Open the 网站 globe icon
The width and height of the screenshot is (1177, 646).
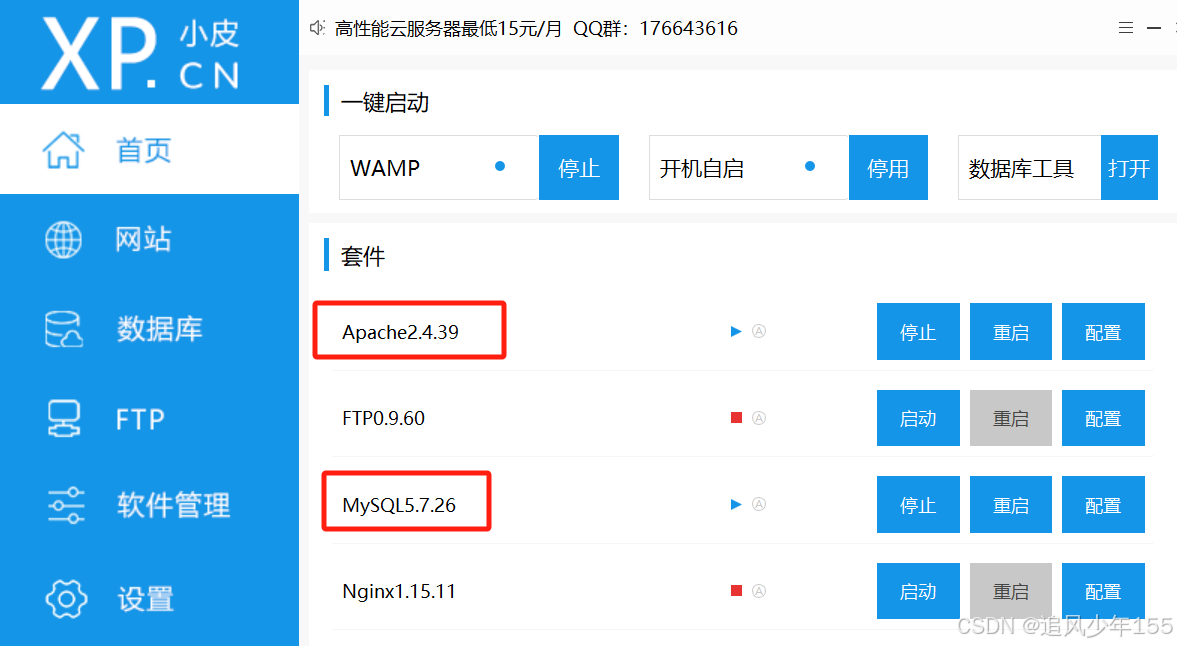pyautogui.click(x=63, y=240)
